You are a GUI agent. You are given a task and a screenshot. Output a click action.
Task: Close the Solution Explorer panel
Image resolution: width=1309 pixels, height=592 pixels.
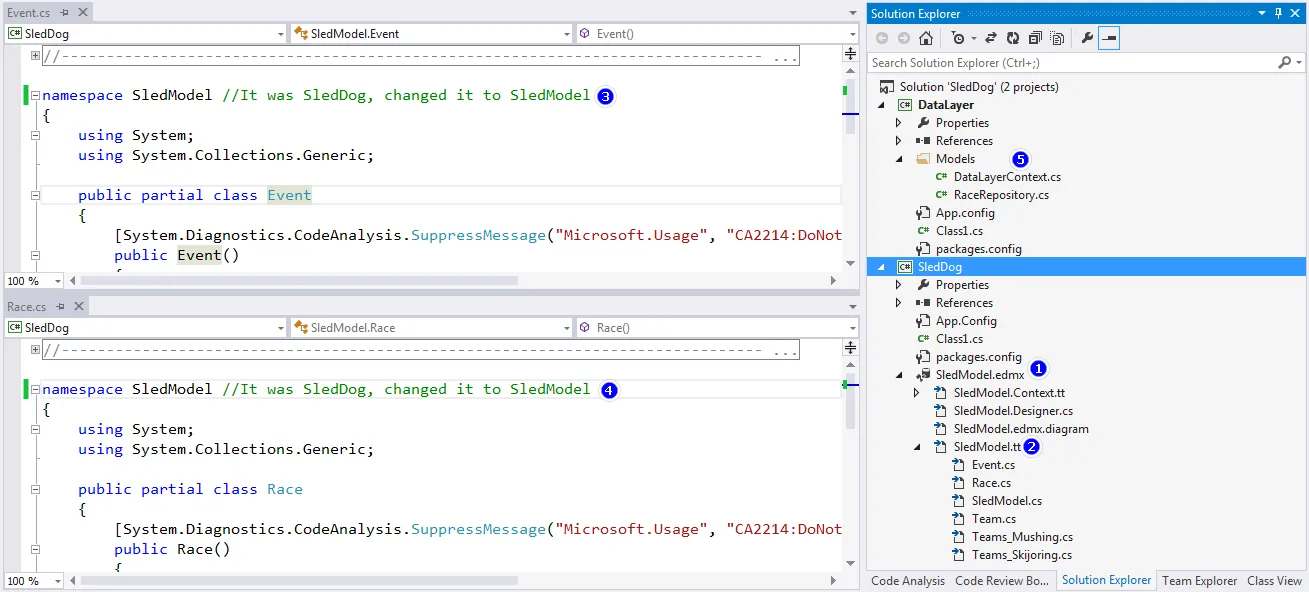click(x=1296, y=13)
